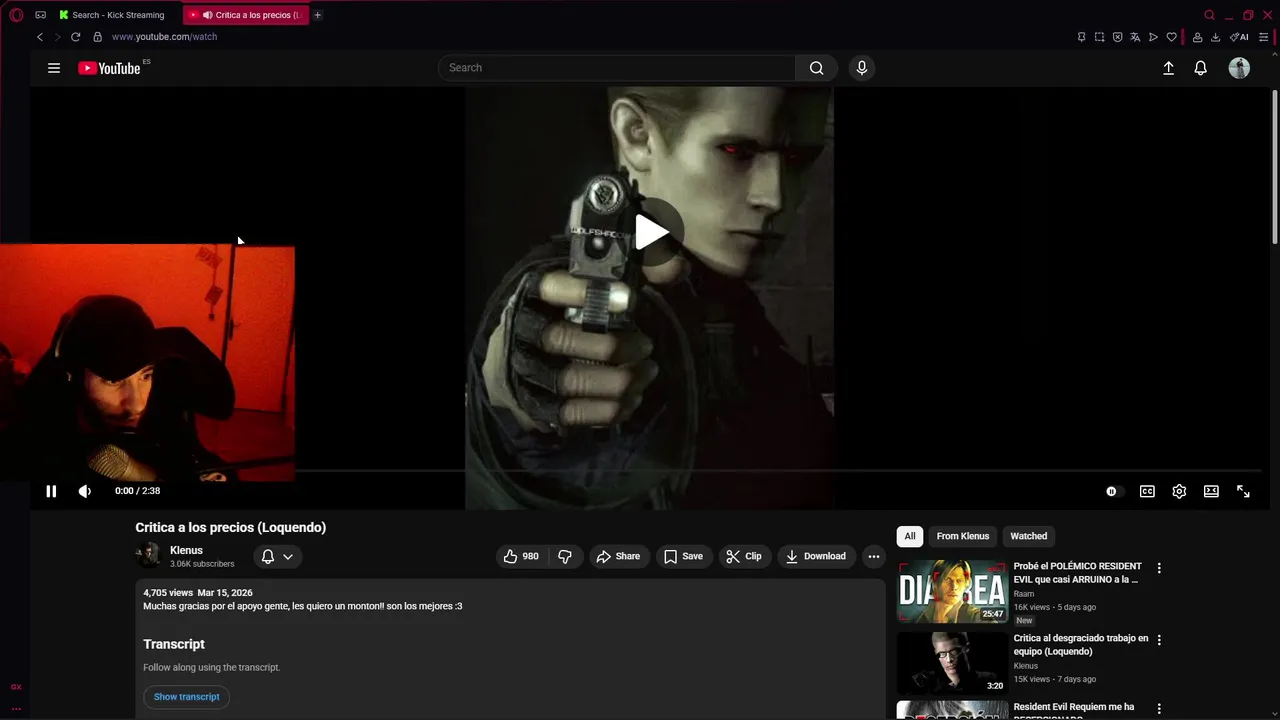Dislike the video
The width and height of the screenshot is (1280, 720).
click(565, 556)
